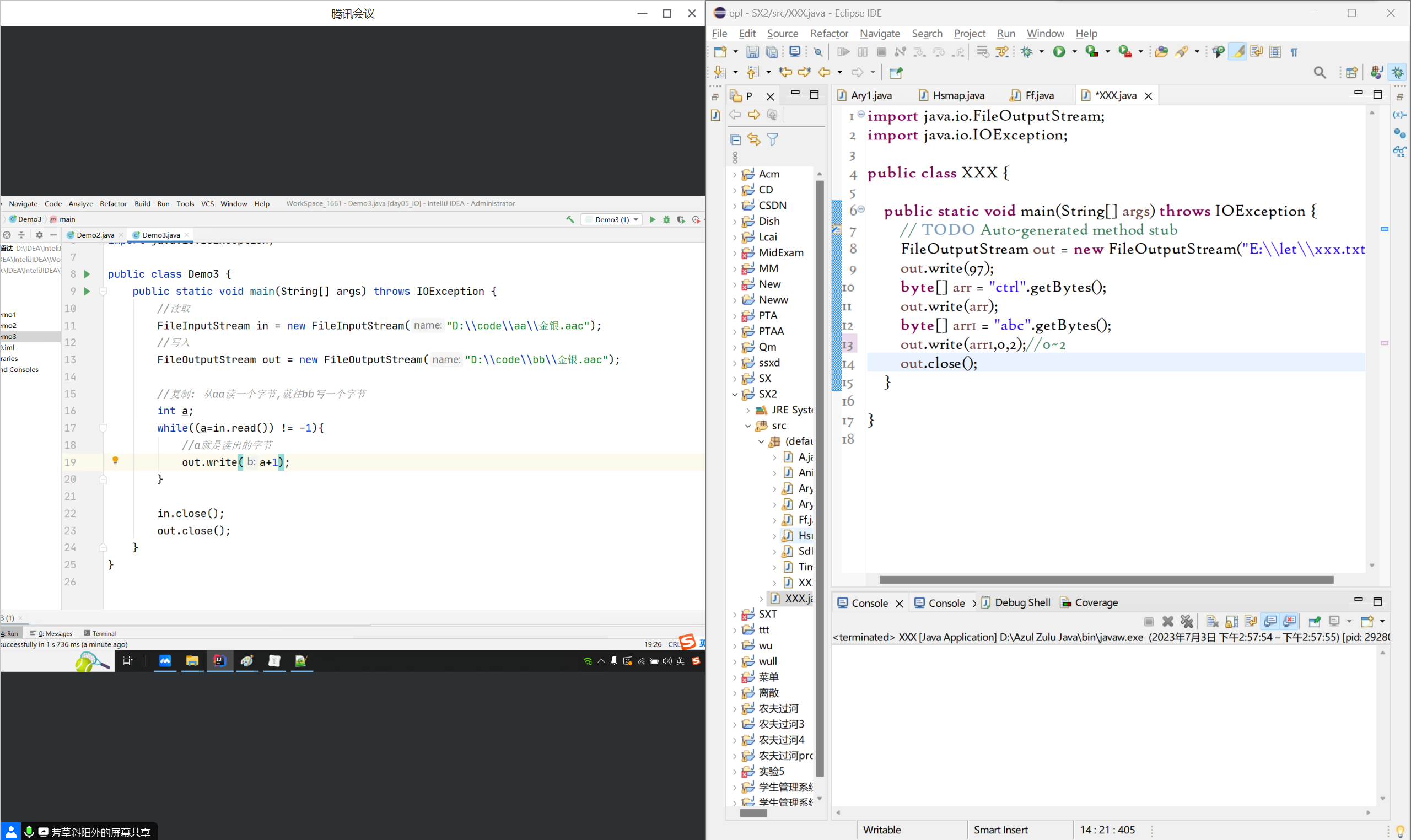Toggle Scroll Lock in Console toolbar

click(x=1231, y=622)
